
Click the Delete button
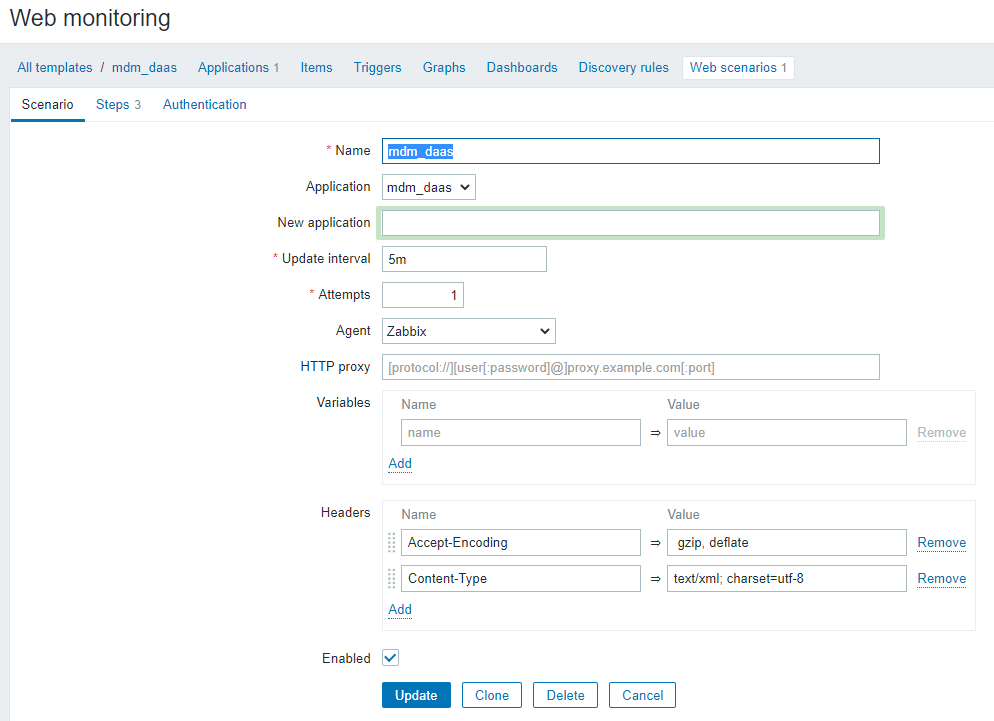pos(565,695)
